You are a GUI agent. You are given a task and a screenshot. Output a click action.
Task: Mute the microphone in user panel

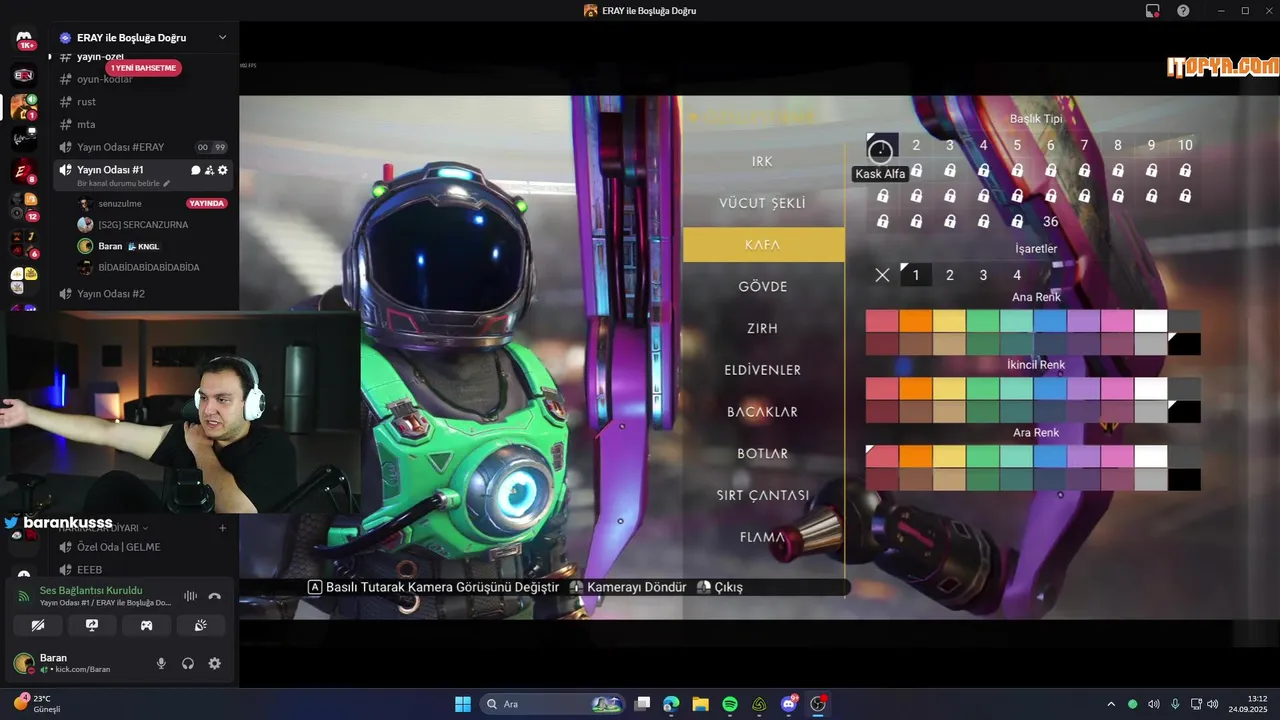[x=161, y=663]
